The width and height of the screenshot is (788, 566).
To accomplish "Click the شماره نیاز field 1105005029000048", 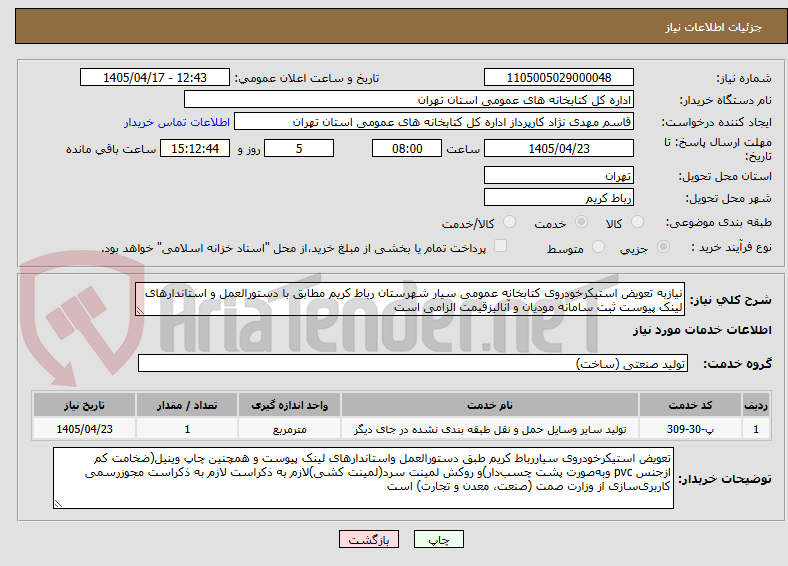I will (x=558, y=77).
